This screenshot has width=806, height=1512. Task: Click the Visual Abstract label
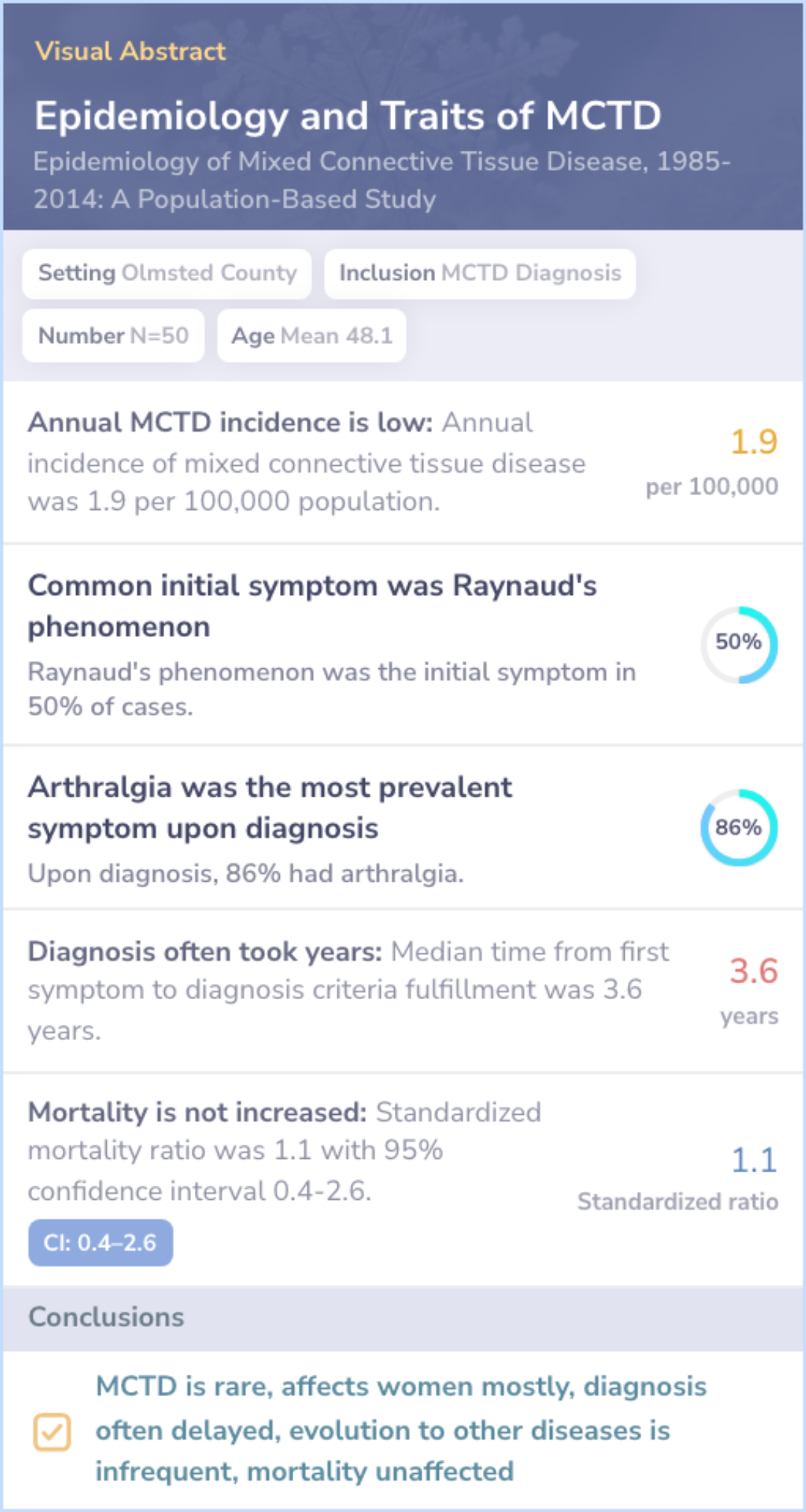tap(131, 51)
